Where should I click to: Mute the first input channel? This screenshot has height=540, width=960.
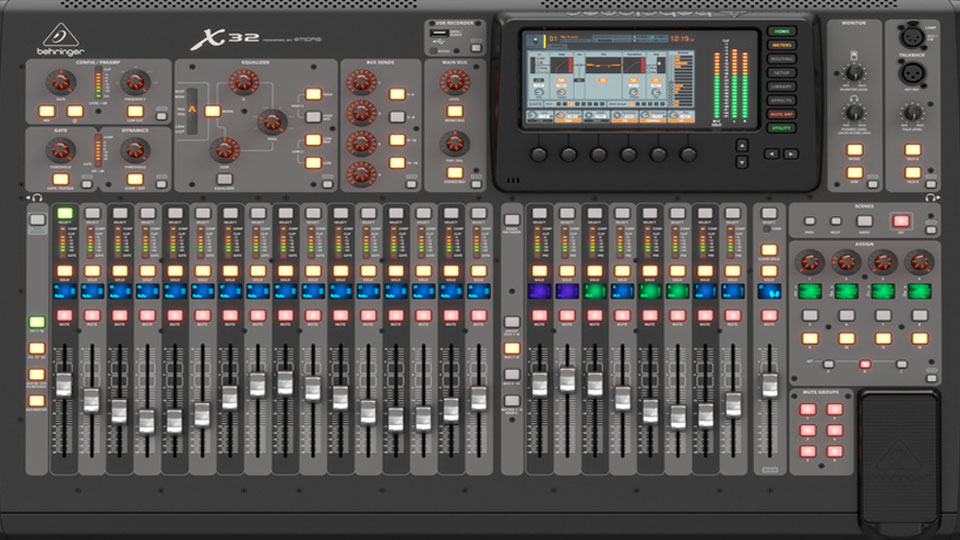tap(64, 315)
